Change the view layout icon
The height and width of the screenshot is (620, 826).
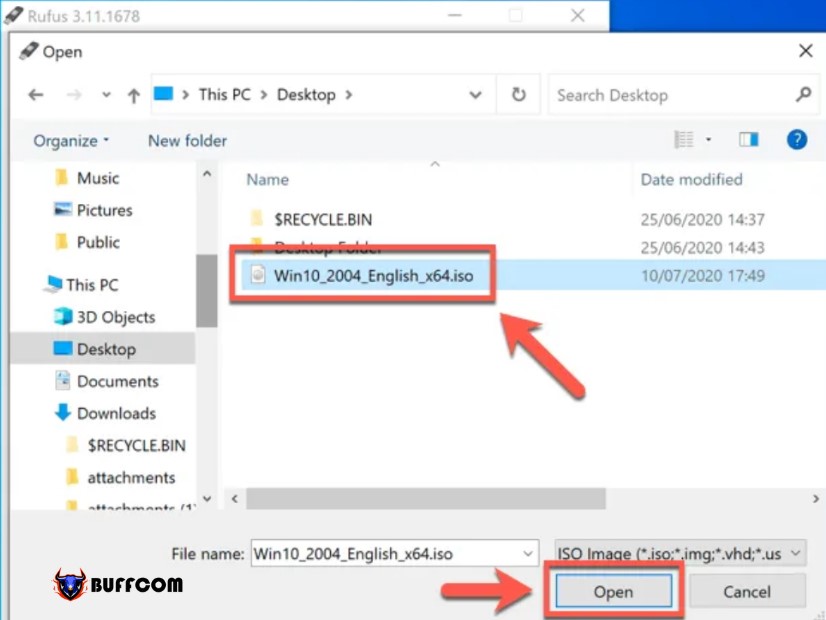pyautogui.click(x=684, y=140)
